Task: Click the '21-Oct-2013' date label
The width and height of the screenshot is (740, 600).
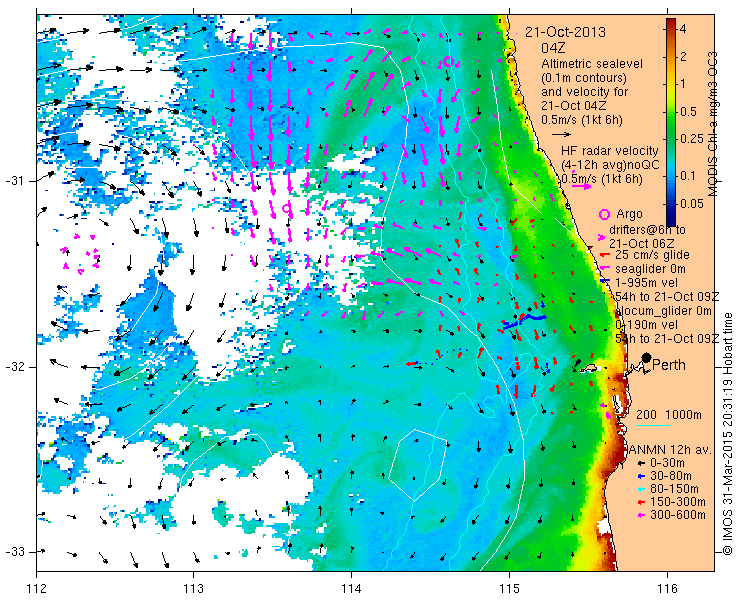Action: (565, 32)
